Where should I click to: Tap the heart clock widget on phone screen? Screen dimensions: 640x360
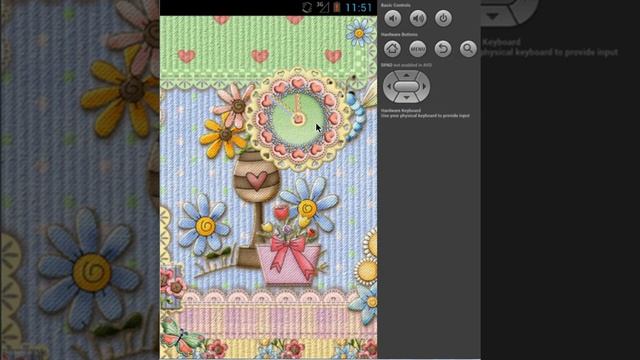298,119
